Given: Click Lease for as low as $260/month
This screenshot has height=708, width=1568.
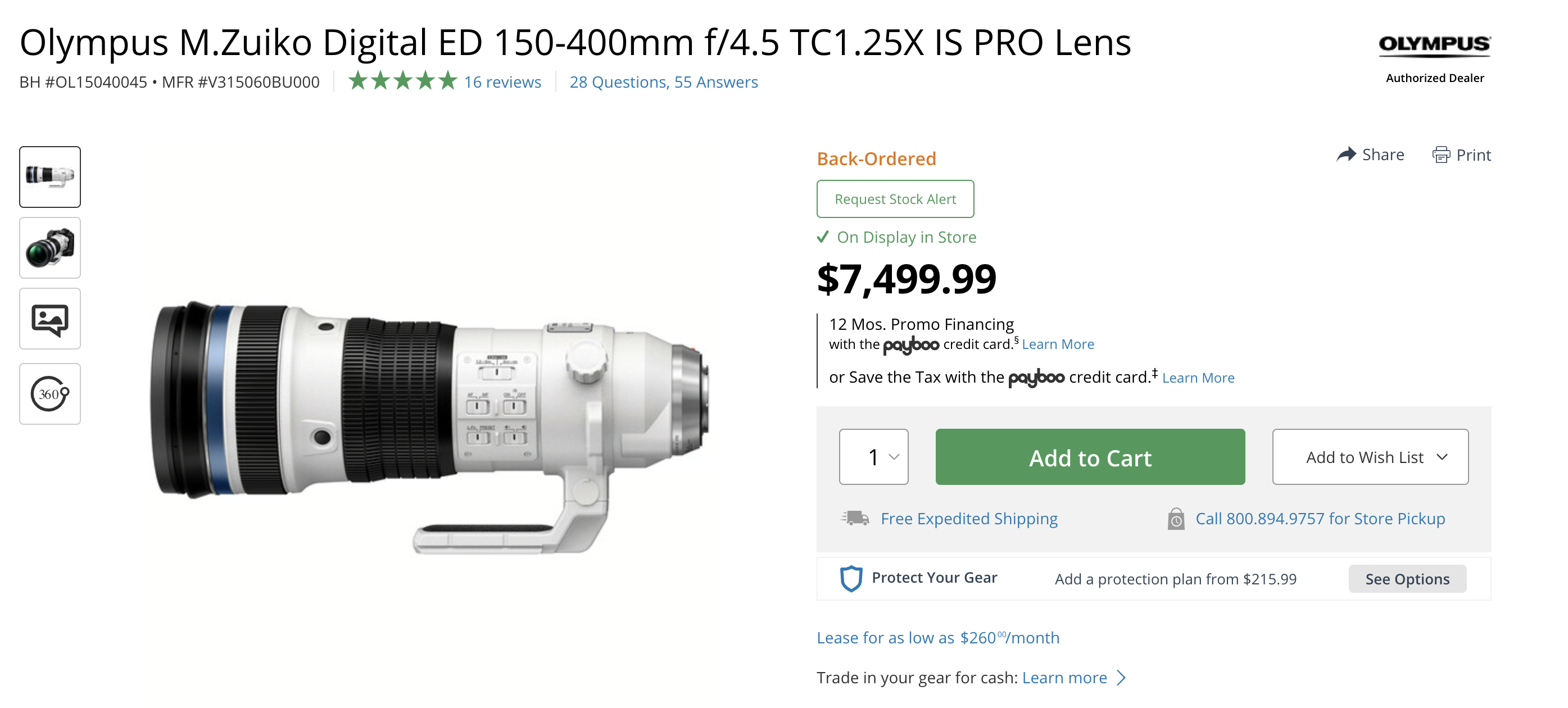Looking at the screenshot, I should pyautogui.click(x=937, y=637).
